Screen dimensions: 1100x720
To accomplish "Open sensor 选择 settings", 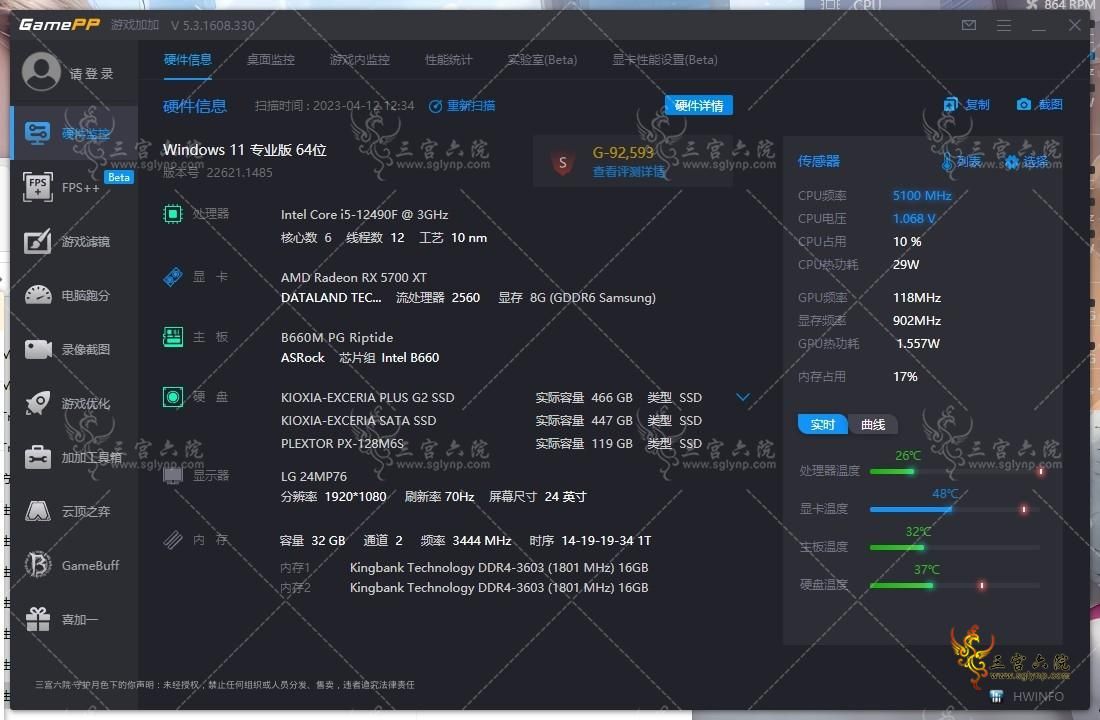I will tap(1026, 162).
